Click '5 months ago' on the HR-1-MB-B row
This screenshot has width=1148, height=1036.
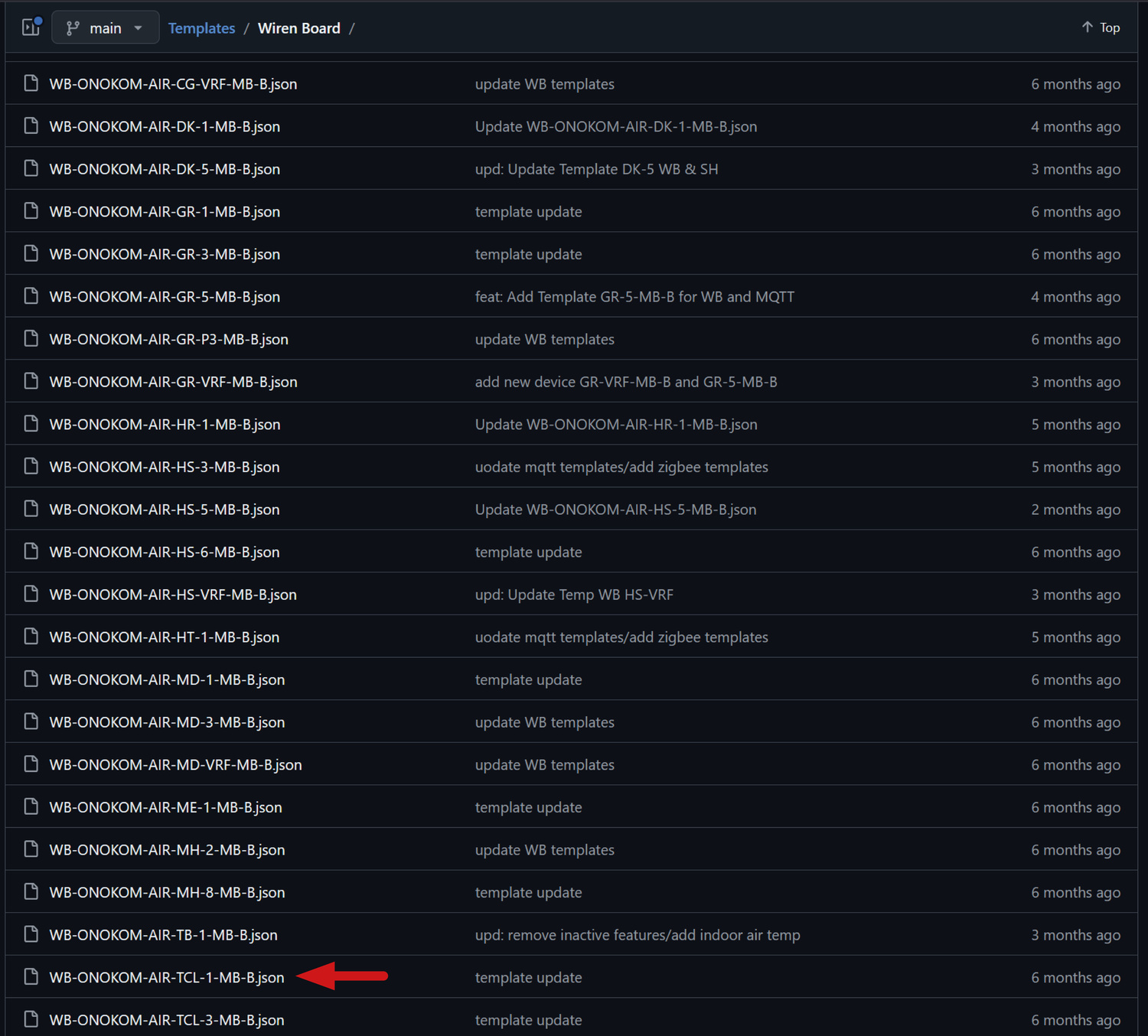point(1075,425)
